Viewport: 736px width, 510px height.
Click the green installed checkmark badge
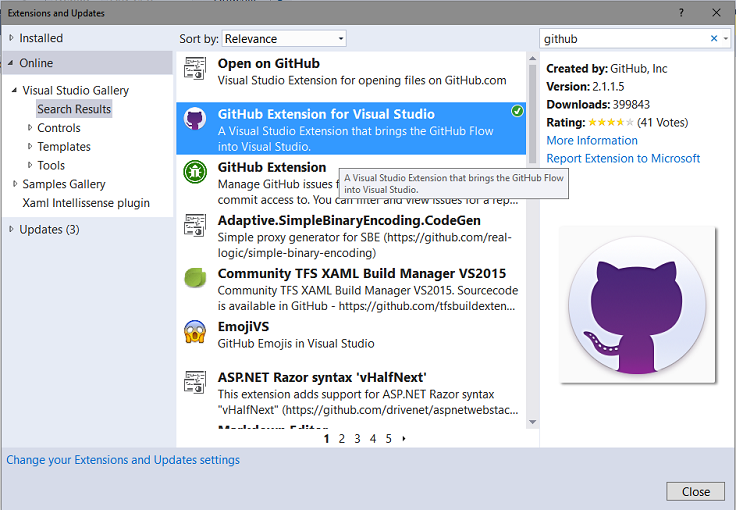517,111
